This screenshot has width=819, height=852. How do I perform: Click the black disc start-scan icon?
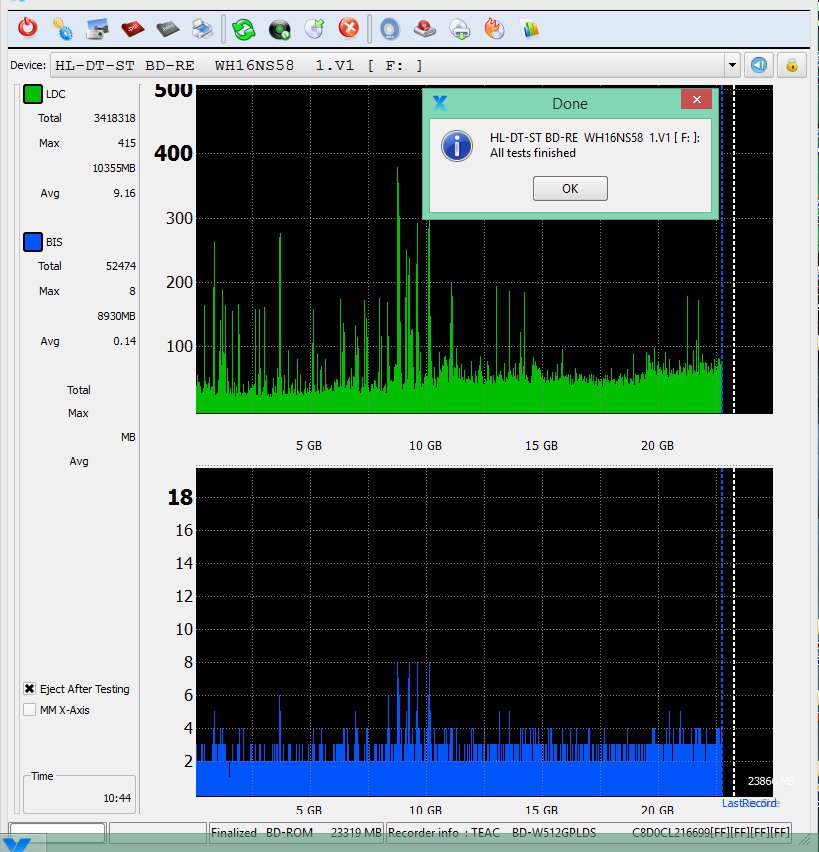[x=280, y=29]
